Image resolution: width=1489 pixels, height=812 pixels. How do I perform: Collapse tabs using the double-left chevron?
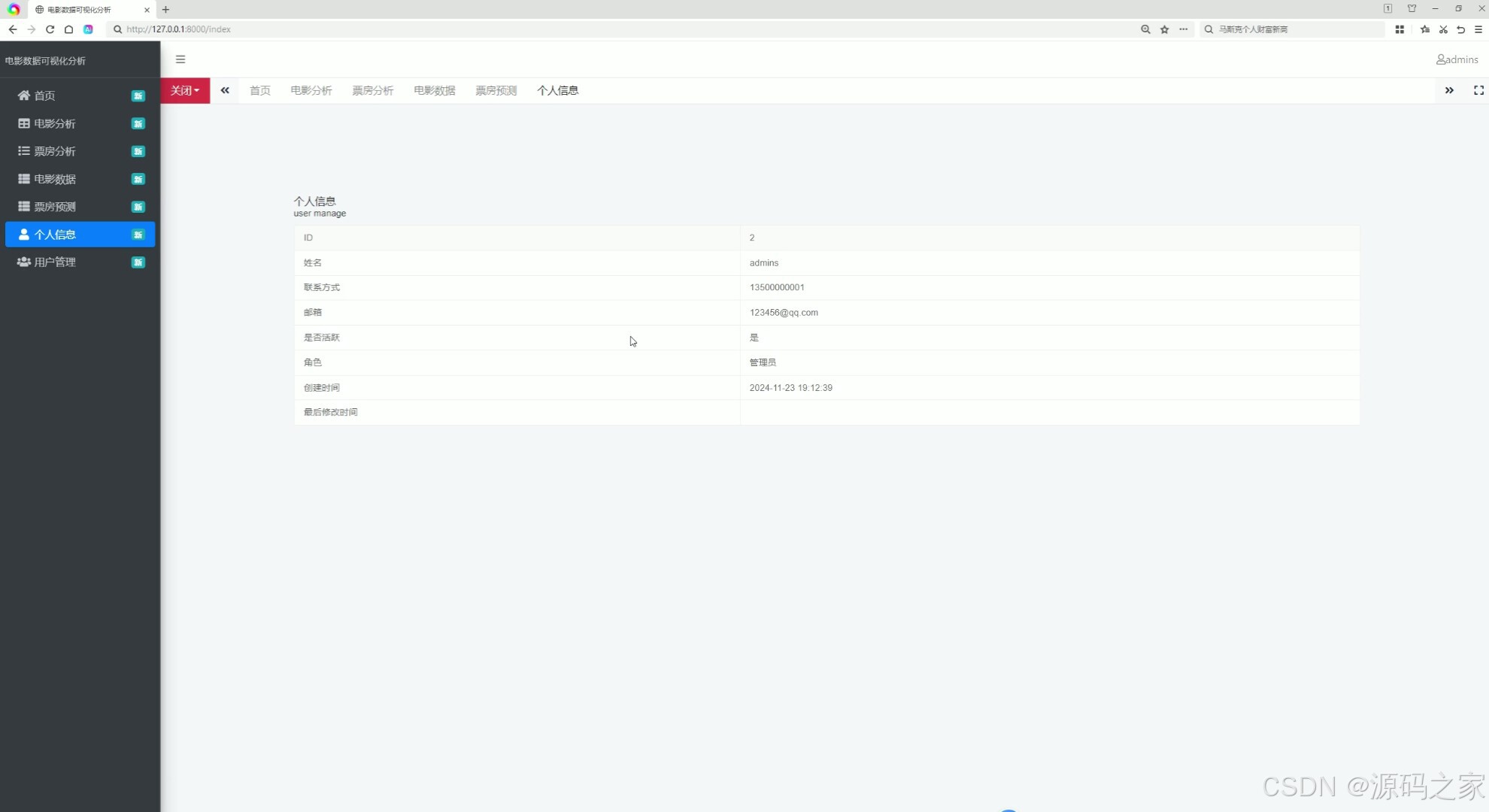coord(224,90)
